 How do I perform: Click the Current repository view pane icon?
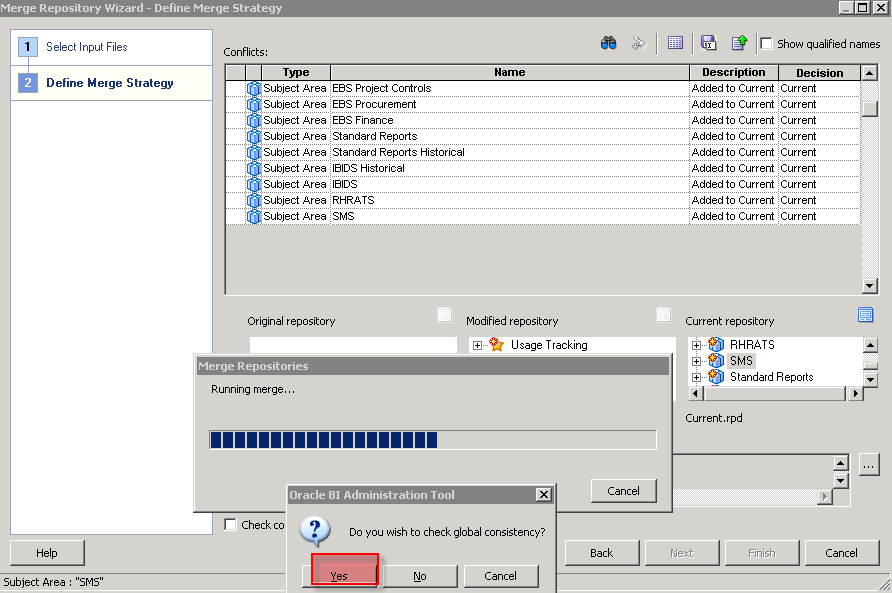pos(865,315)
